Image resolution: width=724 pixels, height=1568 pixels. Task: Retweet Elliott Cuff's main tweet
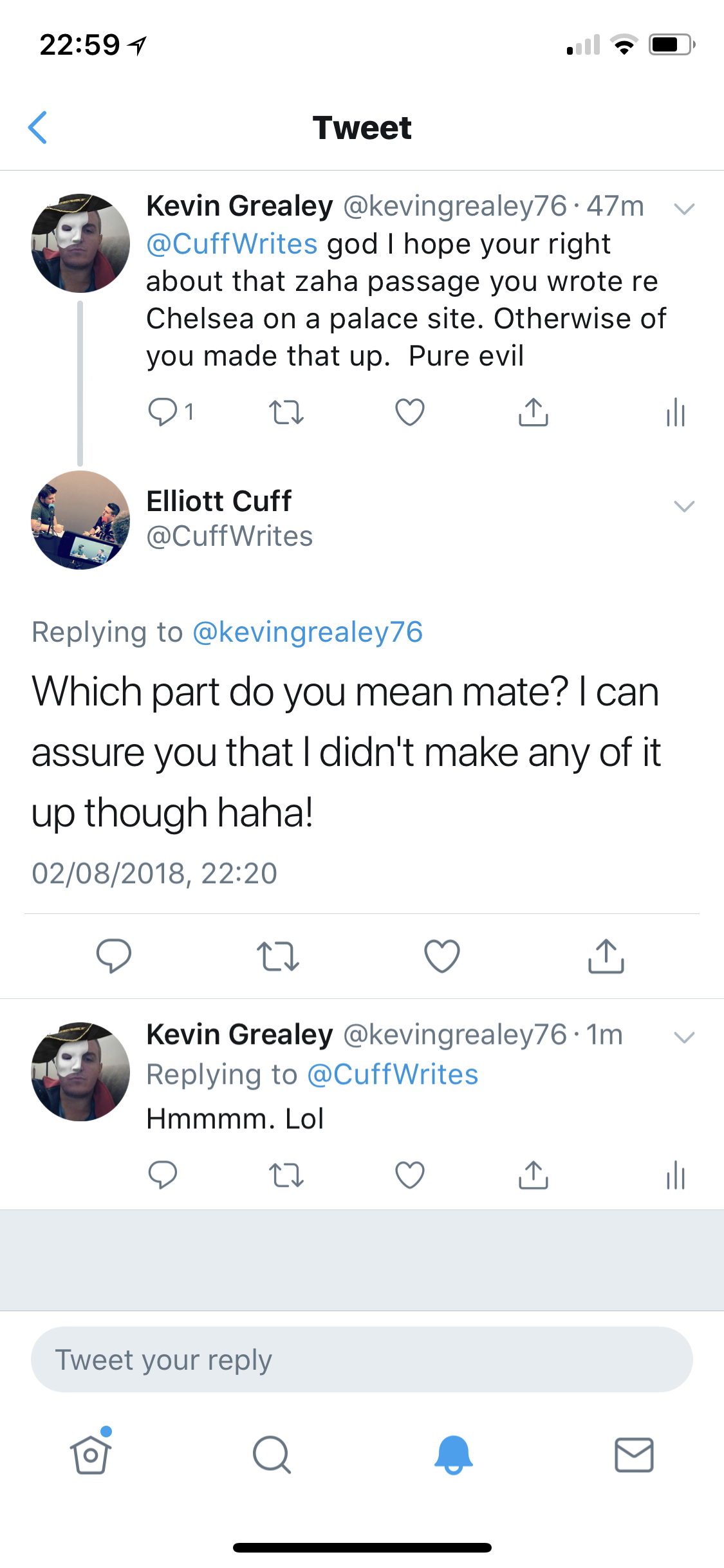(277, 956)
